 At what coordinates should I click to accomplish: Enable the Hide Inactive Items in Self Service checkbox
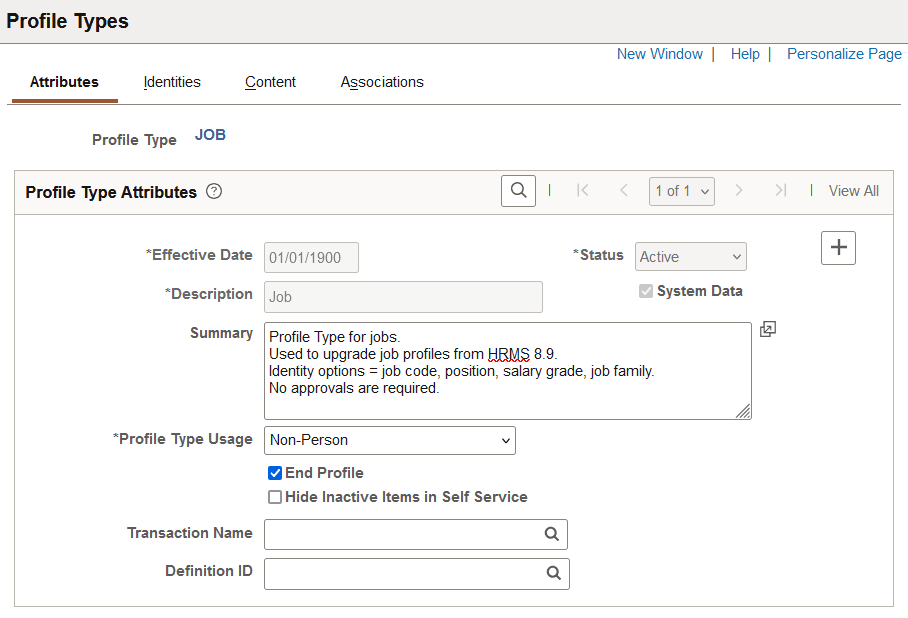click(274, 497)
